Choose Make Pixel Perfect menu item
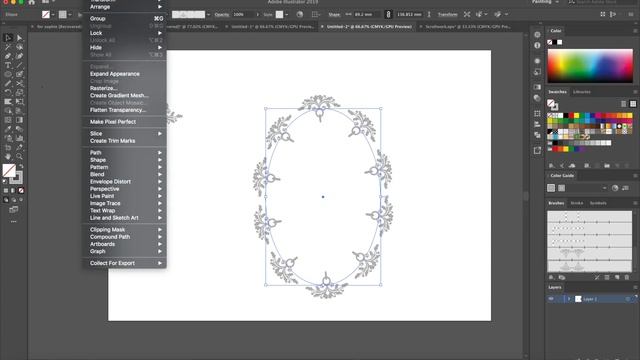This screenshot has width=640, height=360. click(x=124, y=122)
